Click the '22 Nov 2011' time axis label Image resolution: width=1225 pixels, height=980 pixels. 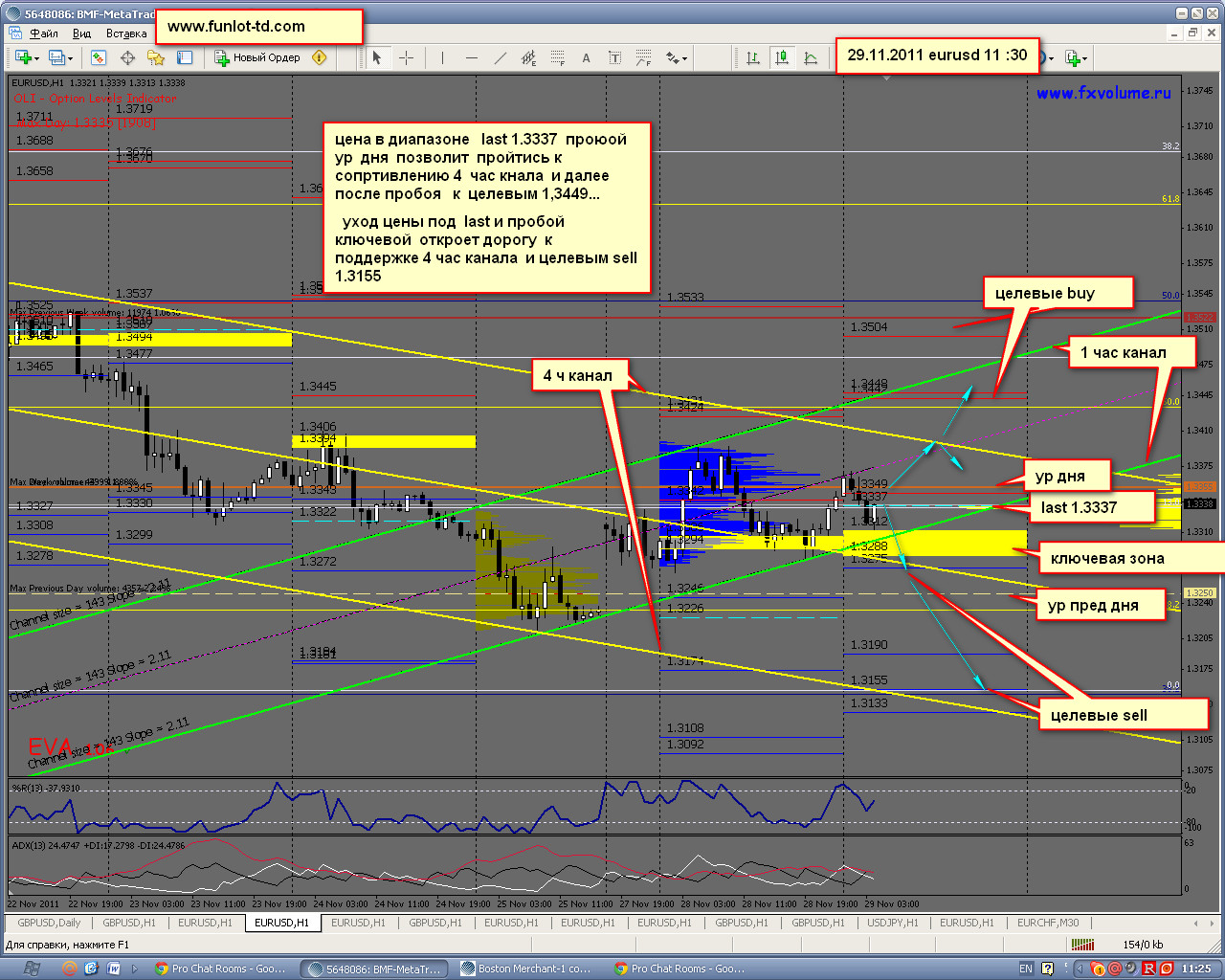tap(33, 903)
